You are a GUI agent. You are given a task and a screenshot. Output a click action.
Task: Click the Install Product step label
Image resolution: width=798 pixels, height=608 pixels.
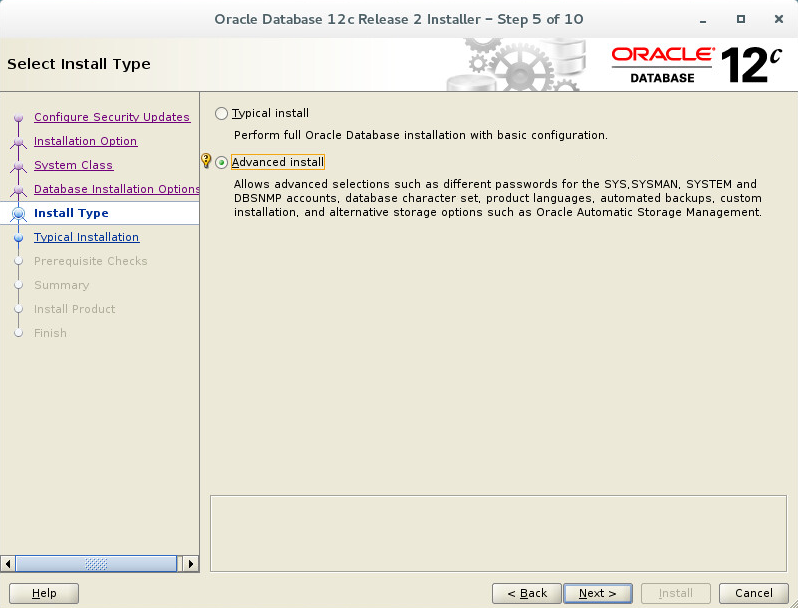pos(75,309)
